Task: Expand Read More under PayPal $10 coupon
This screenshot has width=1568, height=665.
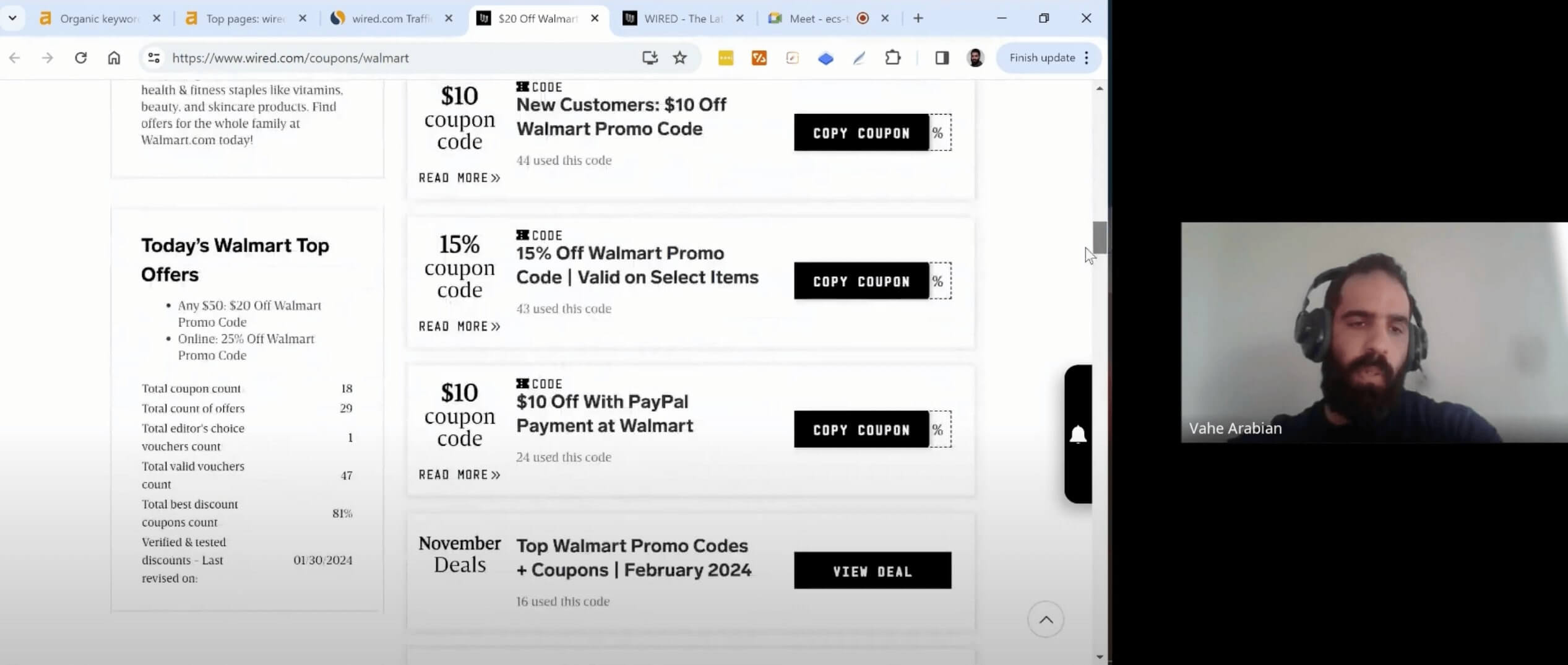Action: pyautogui.click(x=459, y=475)
